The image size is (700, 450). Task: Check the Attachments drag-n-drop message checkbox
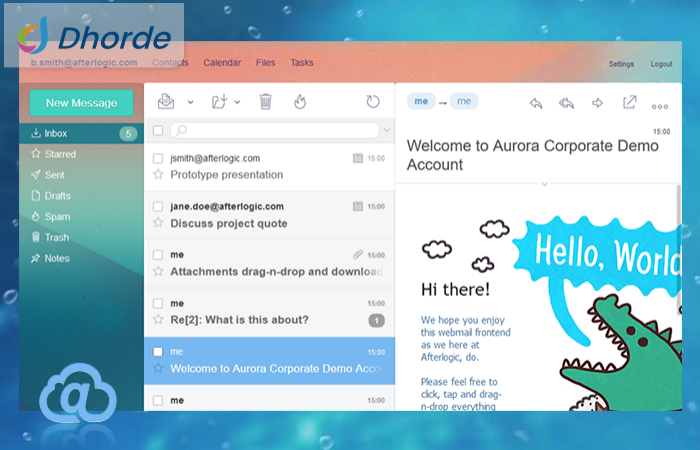158,254
